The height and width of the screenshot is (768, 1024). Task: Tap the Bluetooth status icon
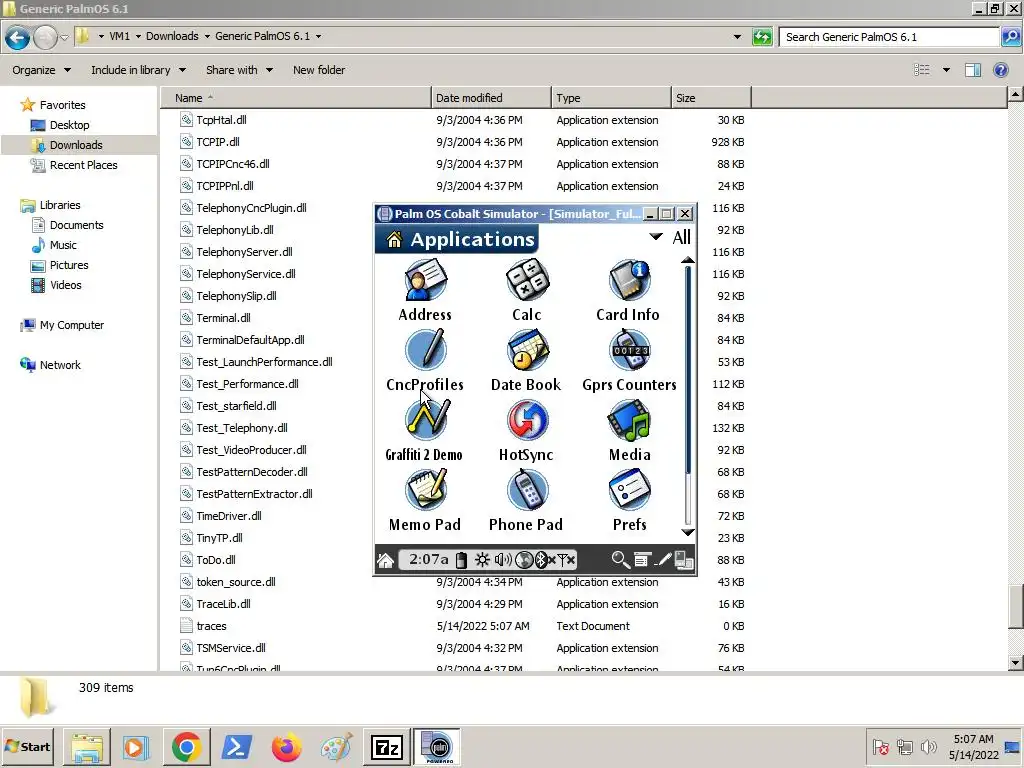coord(544,560)
